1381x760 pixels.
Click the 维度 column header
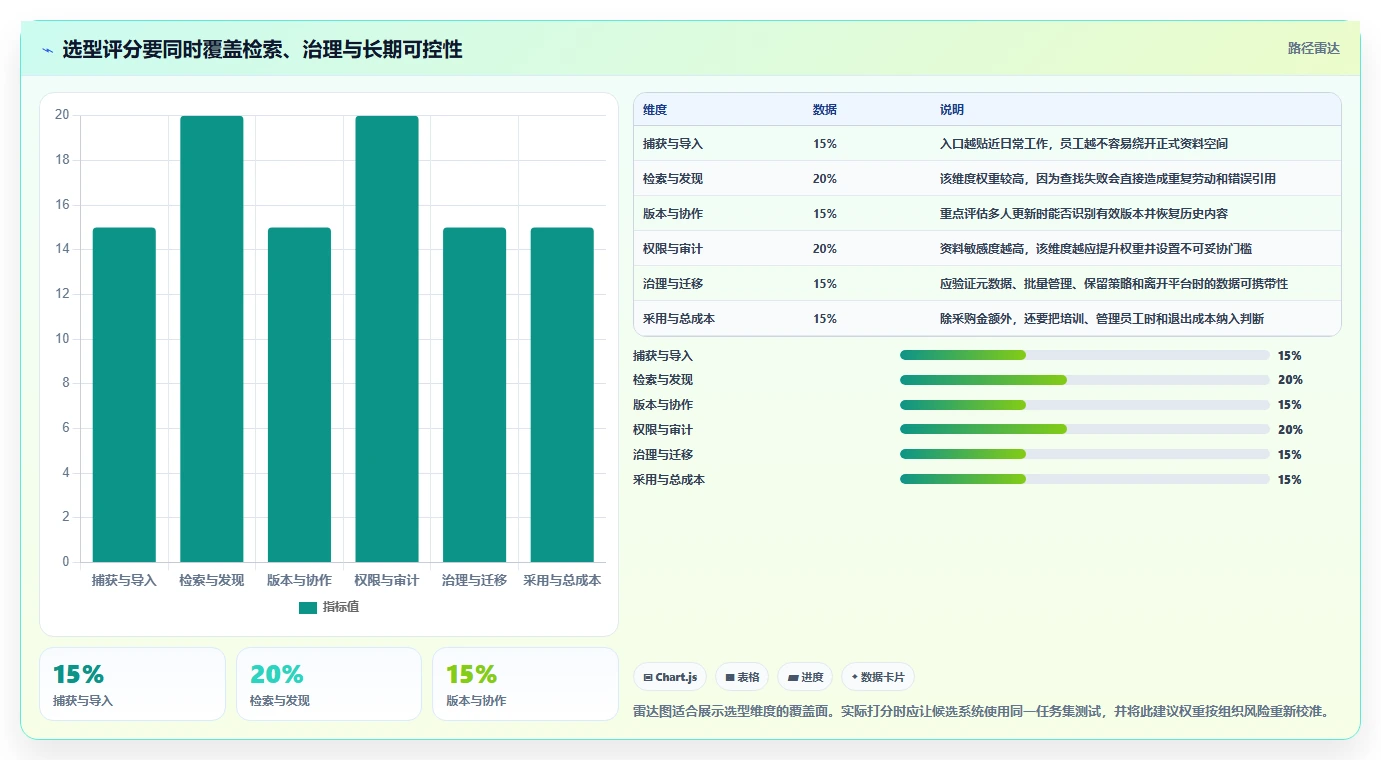[x=655, y=109]
